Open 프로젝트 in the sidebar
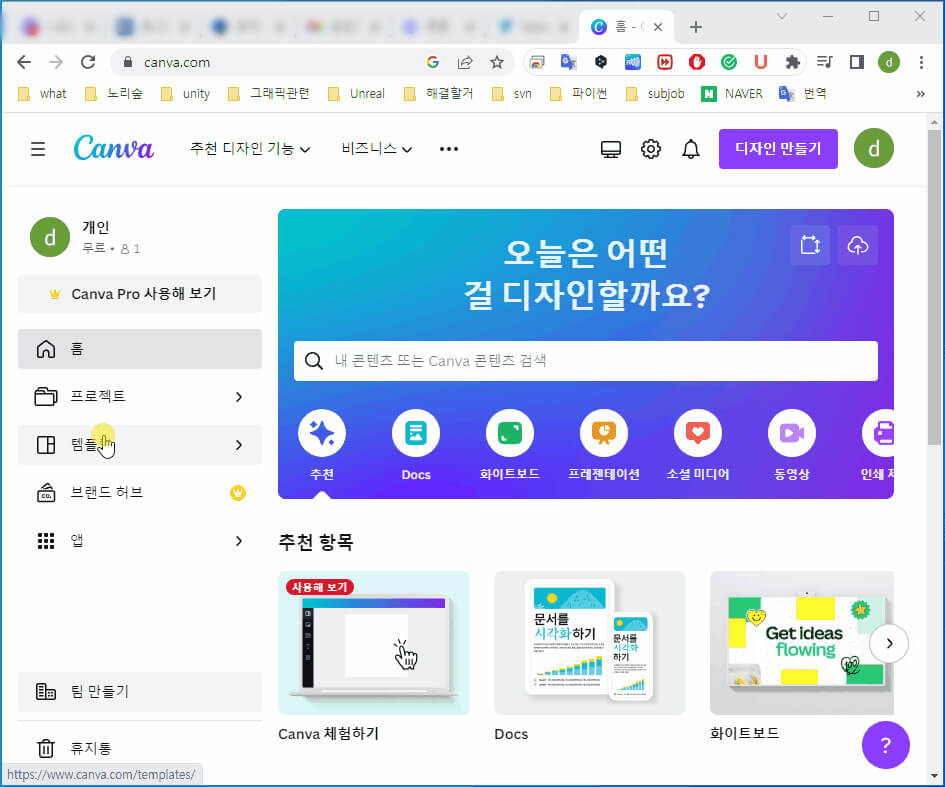This screenshot has height=787, width=945. pos(140,397)
